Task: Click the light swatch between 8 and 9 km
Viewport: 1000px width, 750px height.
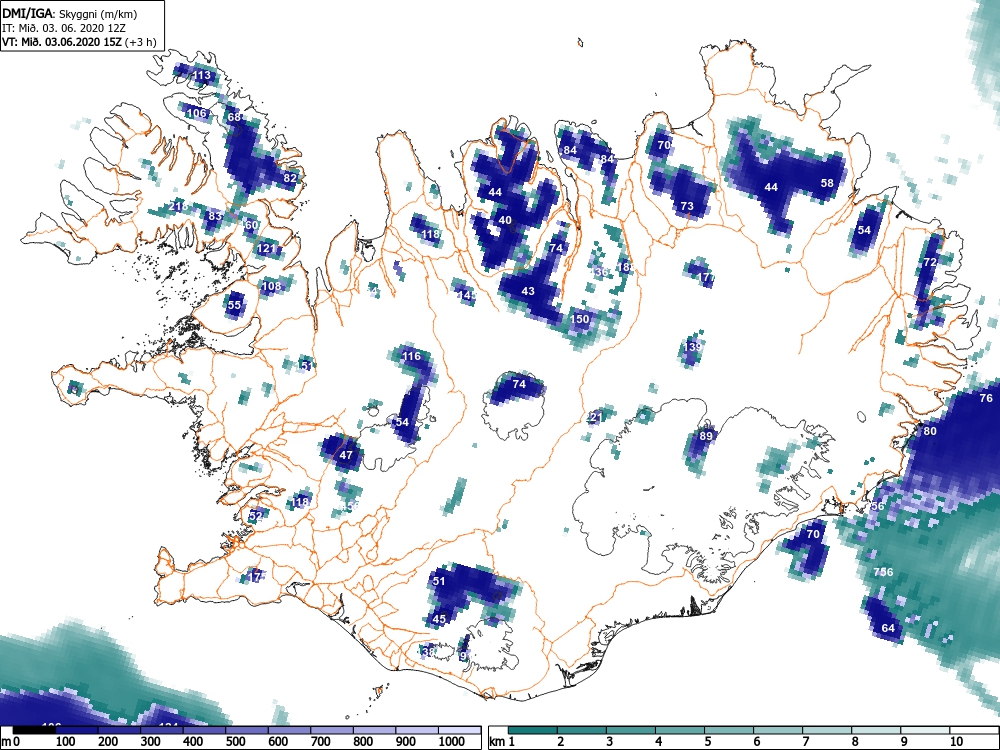Action: [876, 730]
